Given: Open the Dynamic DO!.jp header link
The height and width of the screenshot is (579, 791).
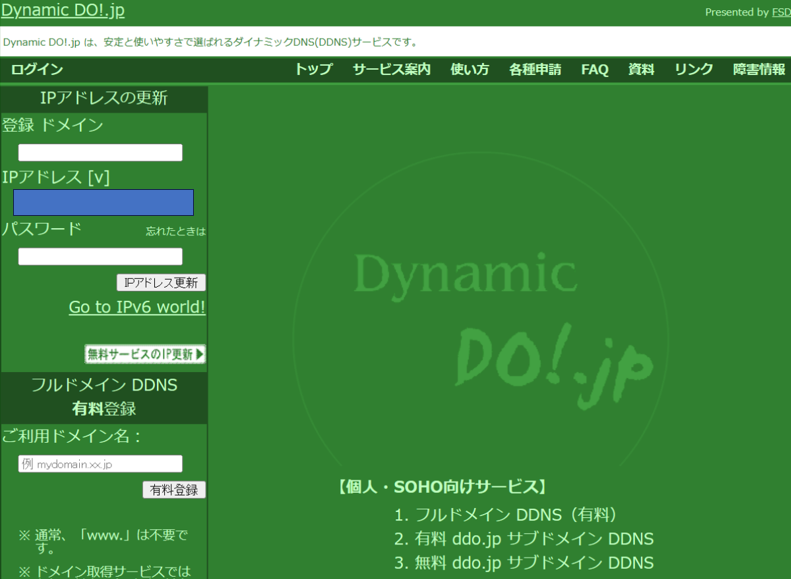Looking at the screenshot, I should [63, 10].
